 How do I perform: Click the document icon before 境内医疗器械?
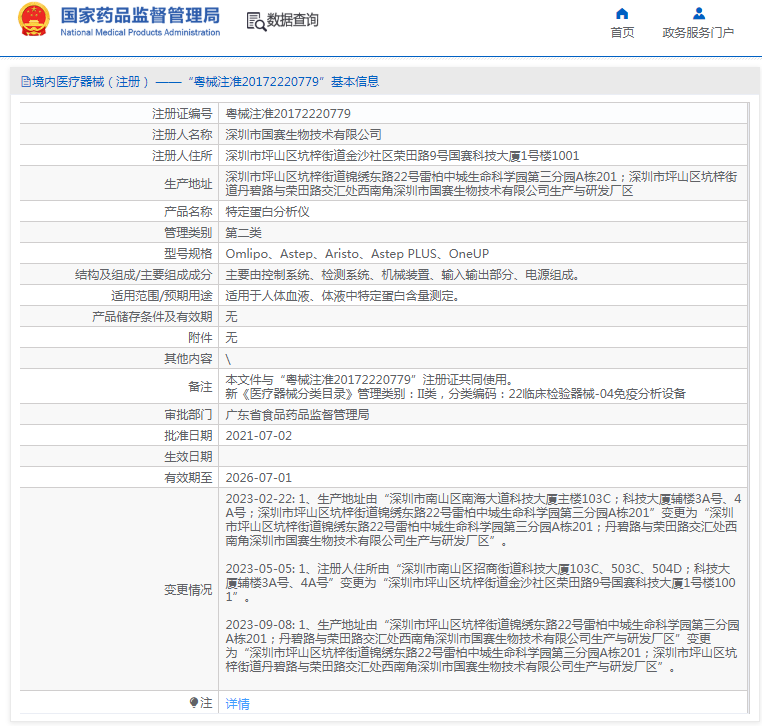click(25, 82)
